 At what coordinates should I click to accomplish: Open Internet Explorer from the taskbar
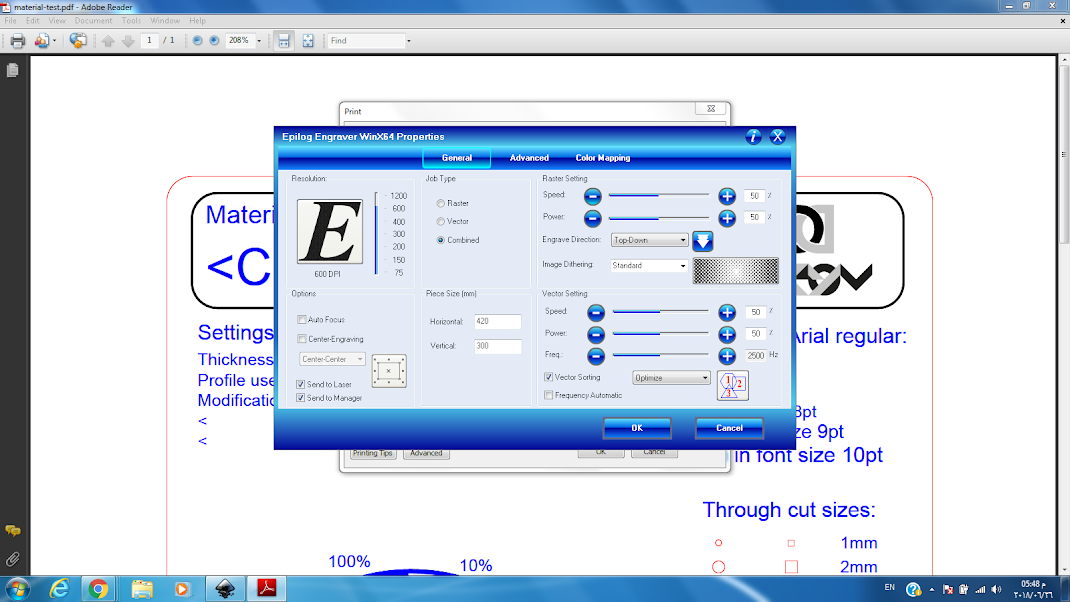point(59,588)
